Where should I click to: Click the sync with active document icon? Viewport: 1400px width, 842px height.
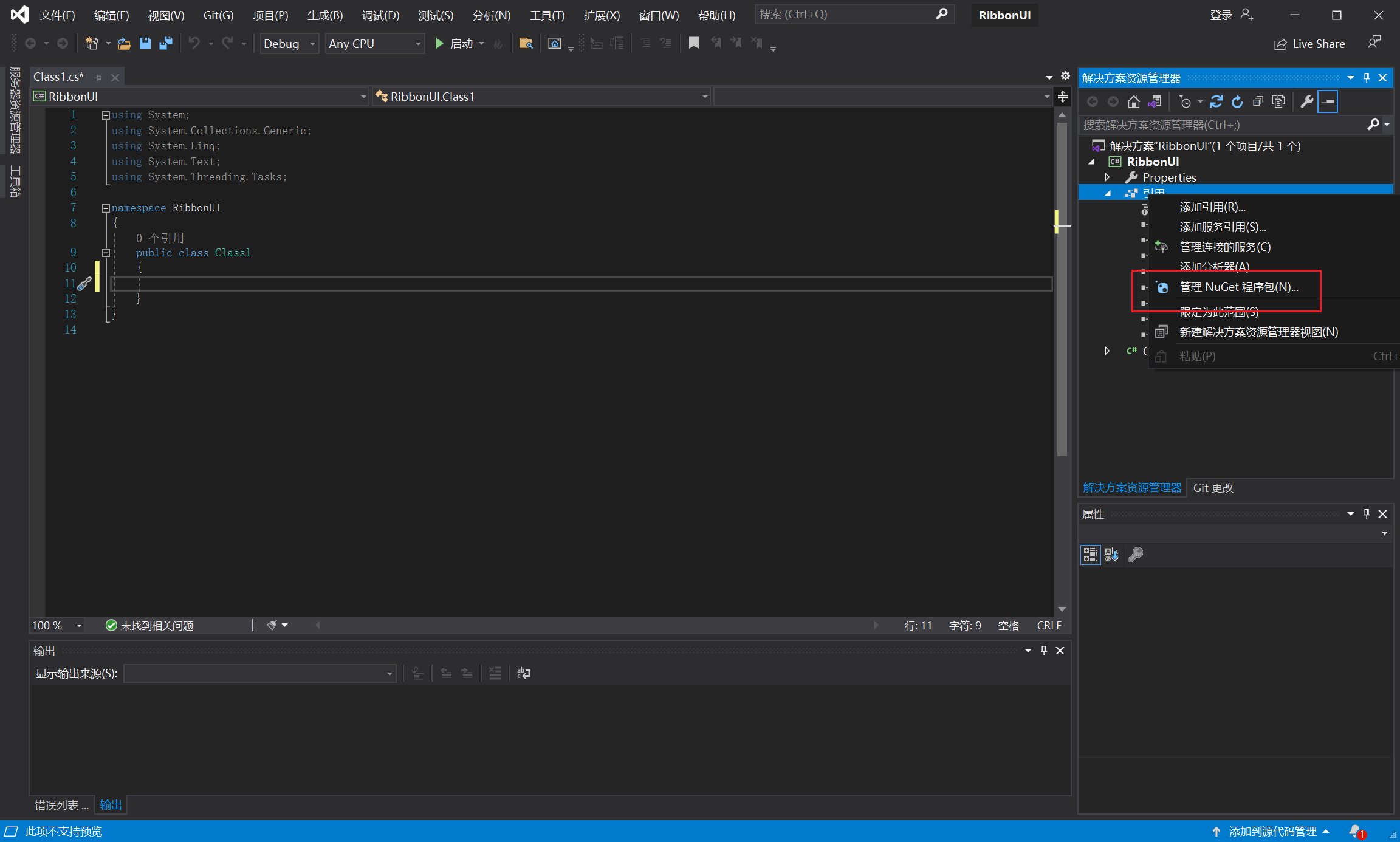coord(1216,102)
